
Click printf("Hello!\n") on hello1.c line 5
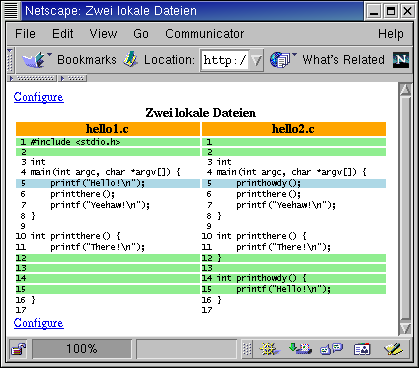click(98, 183)
